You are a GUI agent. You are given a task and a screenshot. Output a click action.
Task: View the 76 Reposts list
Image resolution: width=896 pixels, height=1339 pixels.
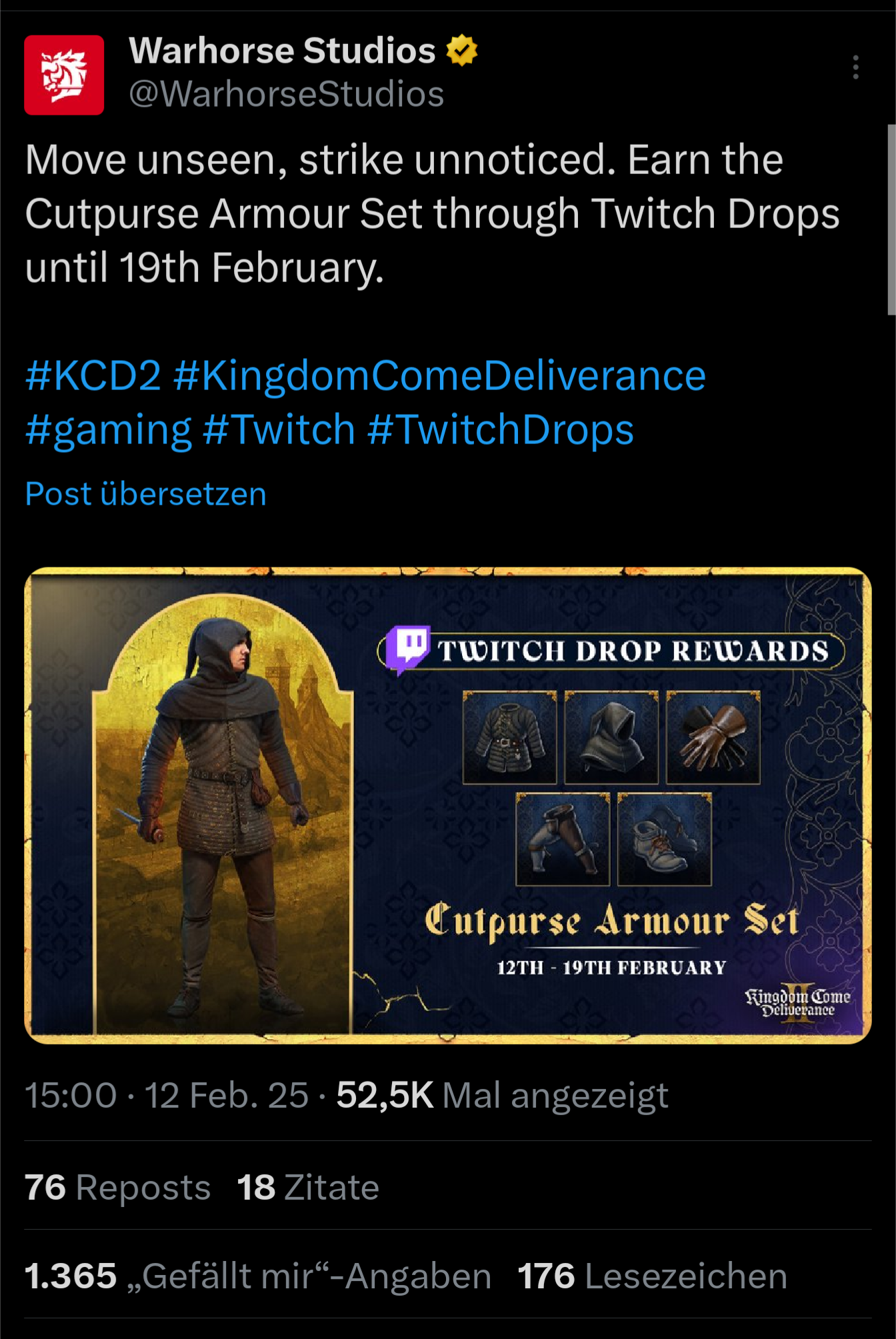(117, 1188)
